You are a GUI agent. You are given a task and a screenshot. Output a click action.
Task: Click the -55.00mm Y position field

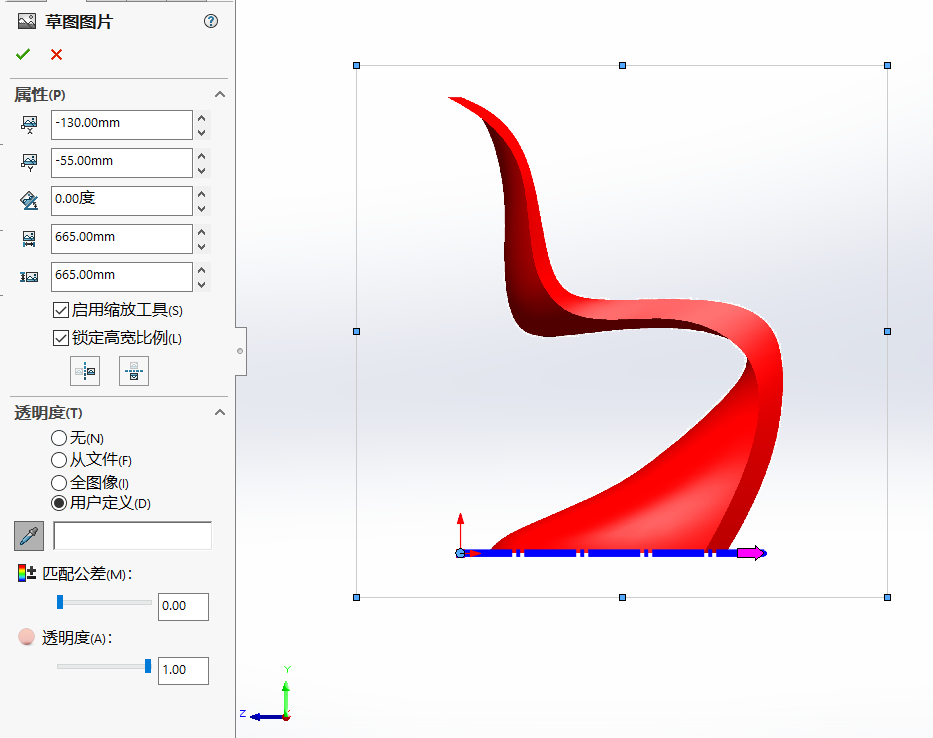pos(122,163)
